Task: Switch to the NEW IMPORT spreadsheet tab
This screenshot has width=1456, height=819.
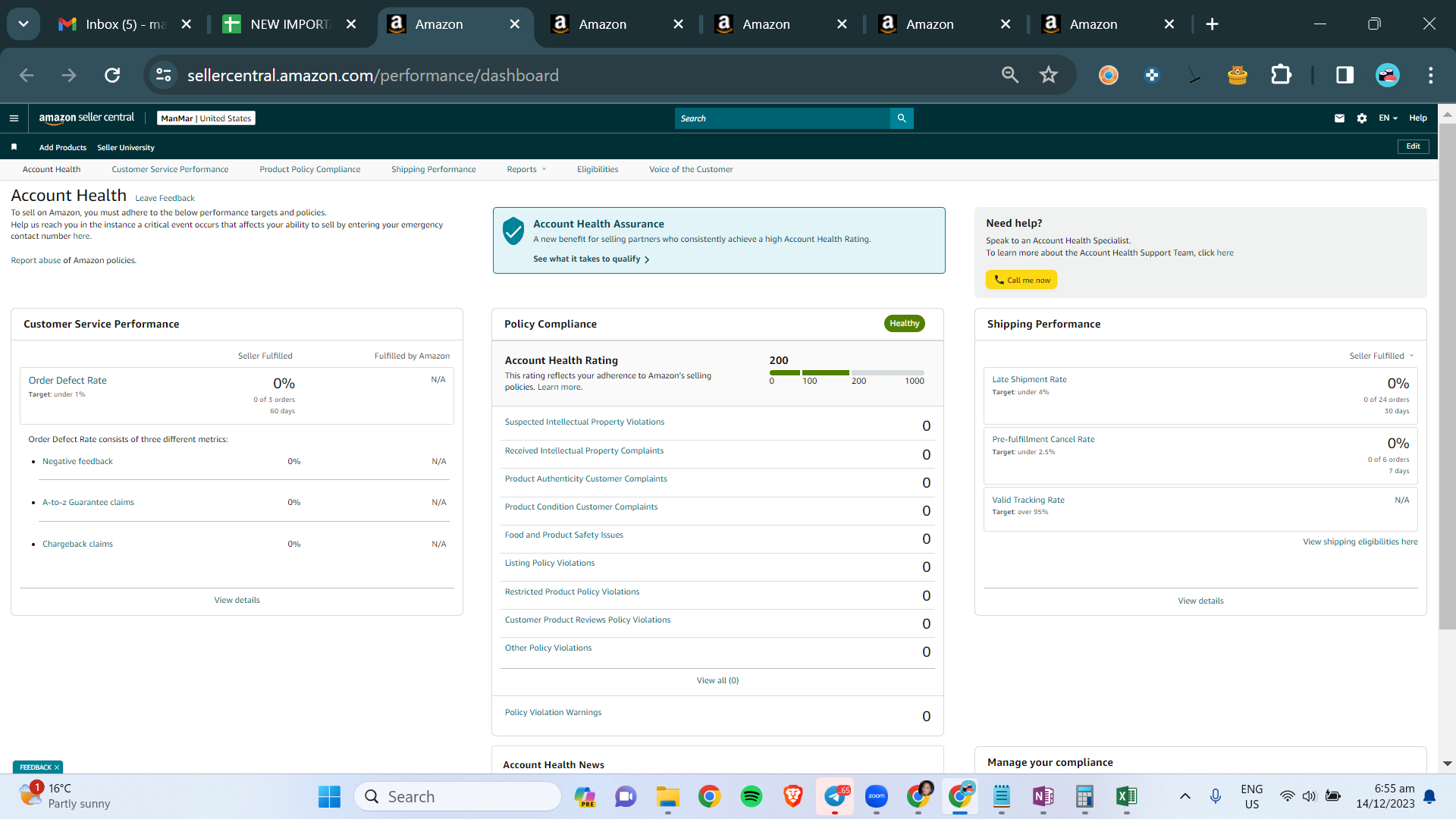Action: (x=289, y=24)
